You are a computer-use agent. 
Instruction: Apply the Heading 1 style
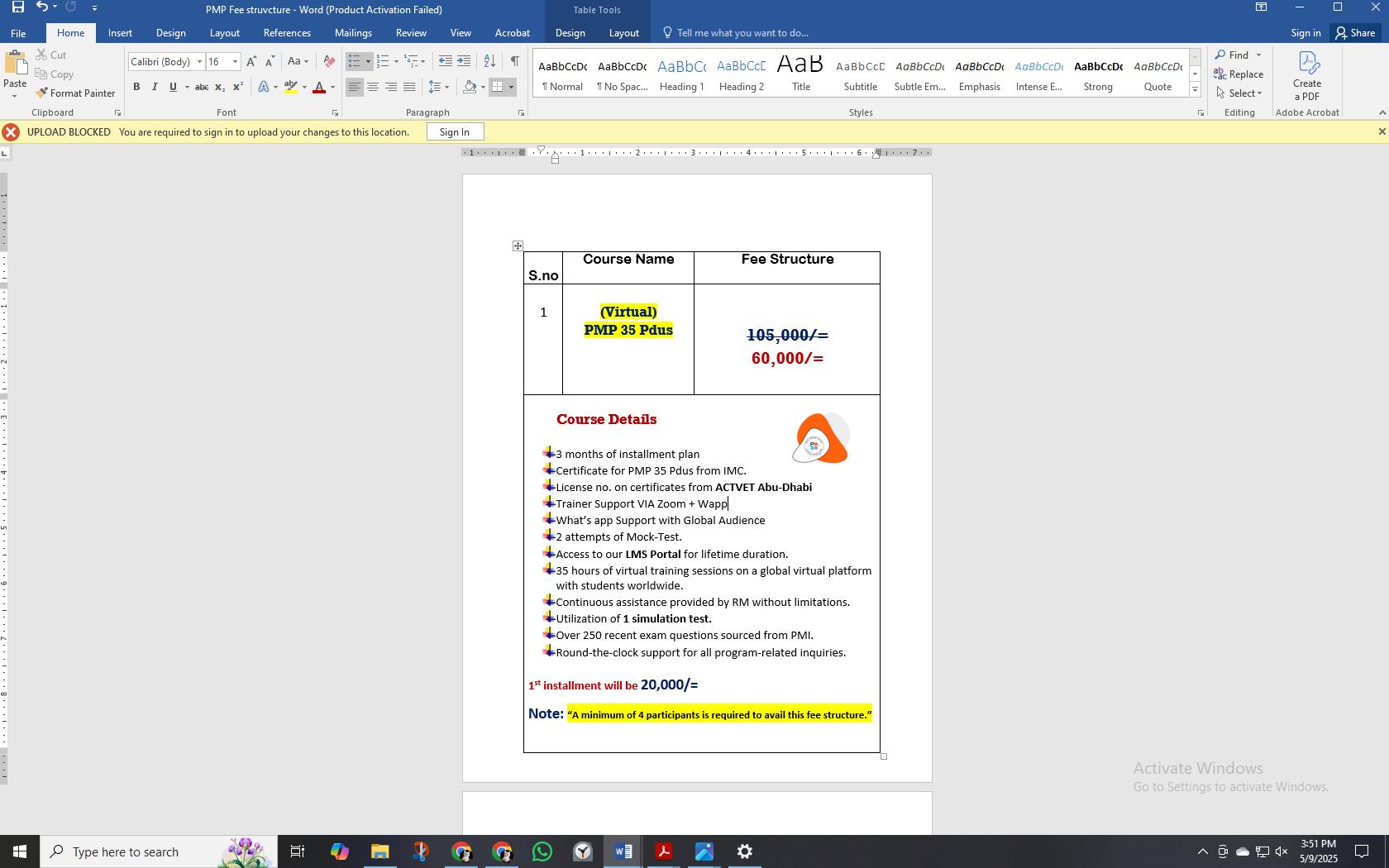[x=681, y=74]
